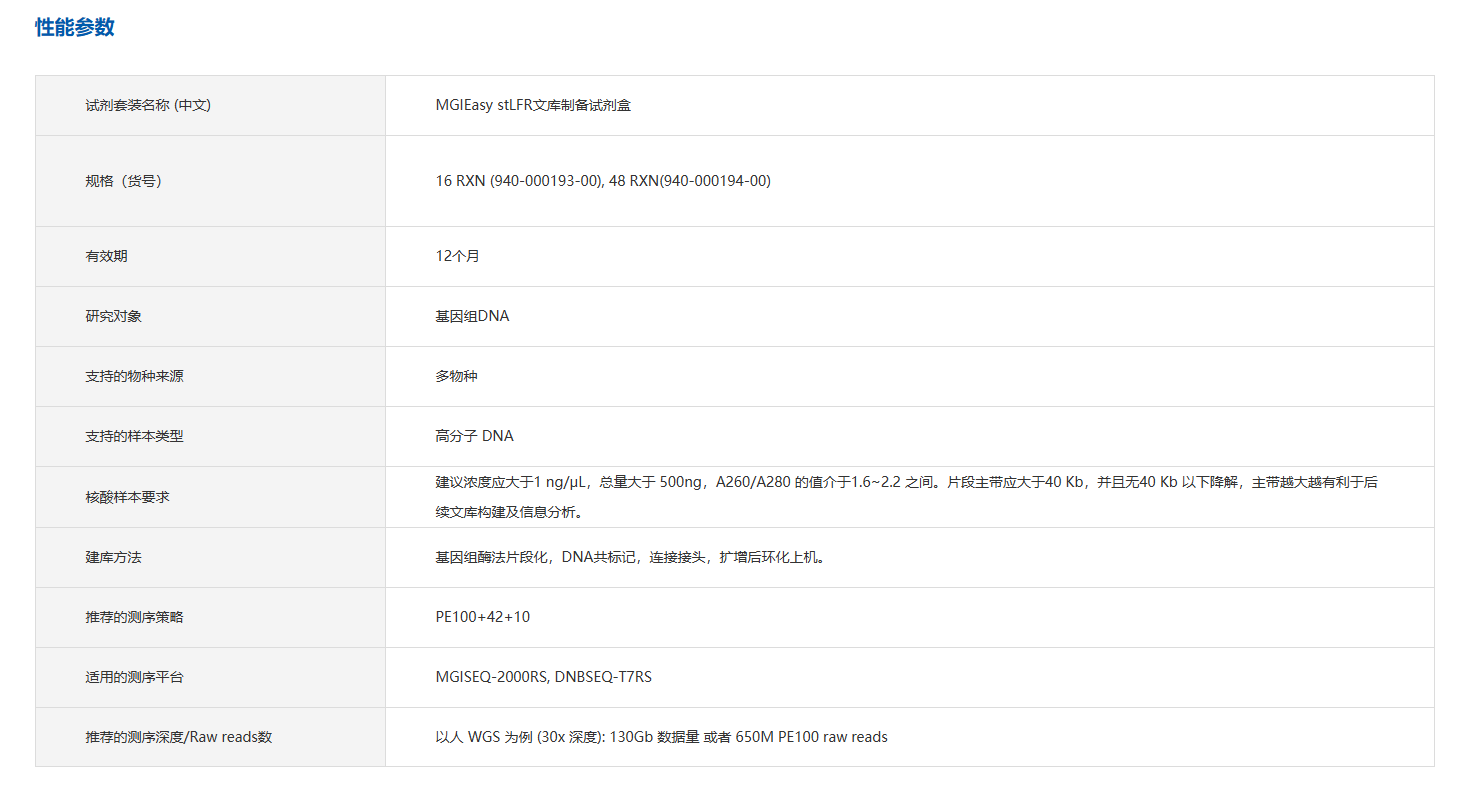
Task: Select the 试剂套装名称 (中文) label cell
Action: click(210, 105)
